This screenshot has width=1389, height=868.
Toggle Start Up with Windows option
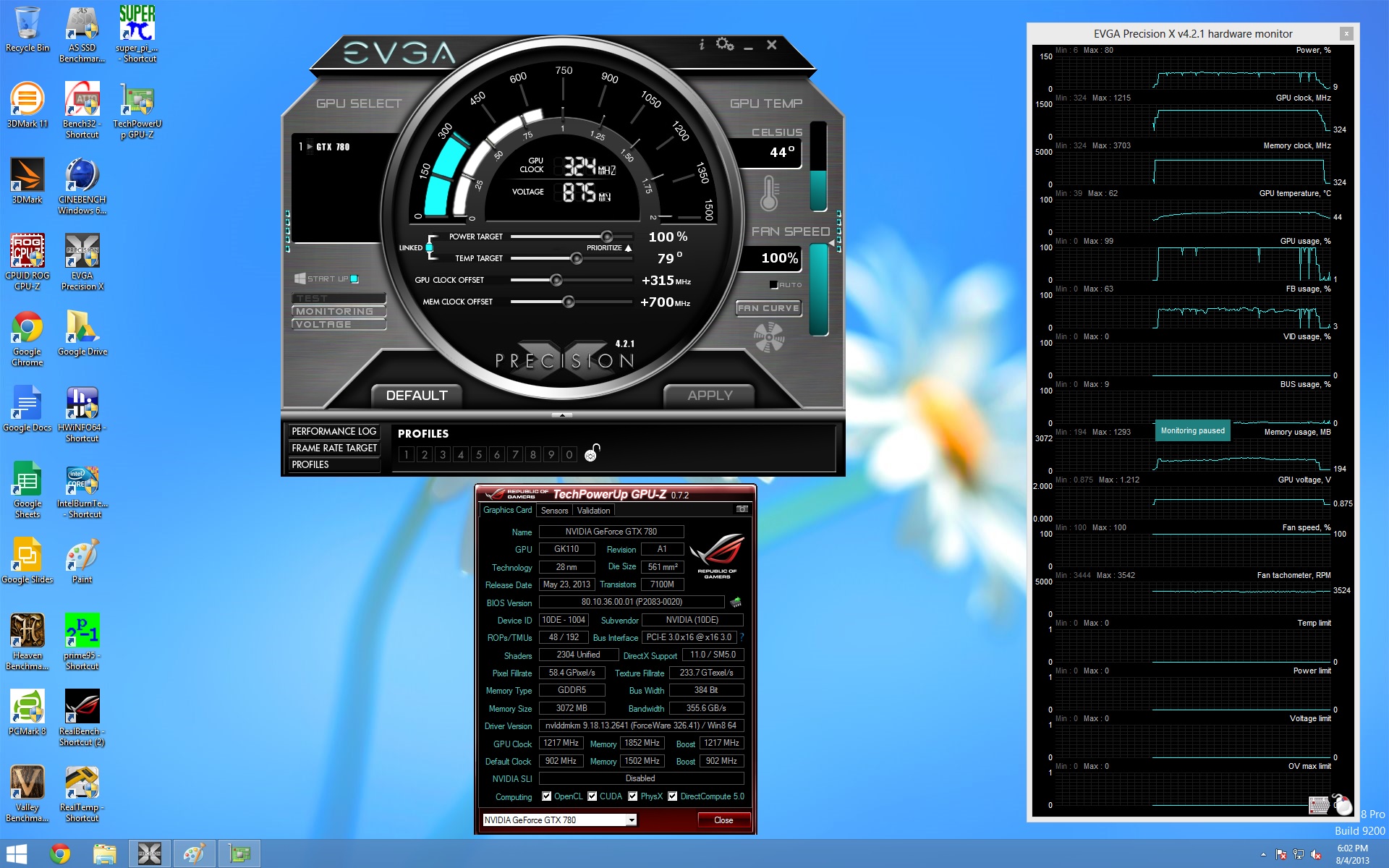(x=354, y=278)
